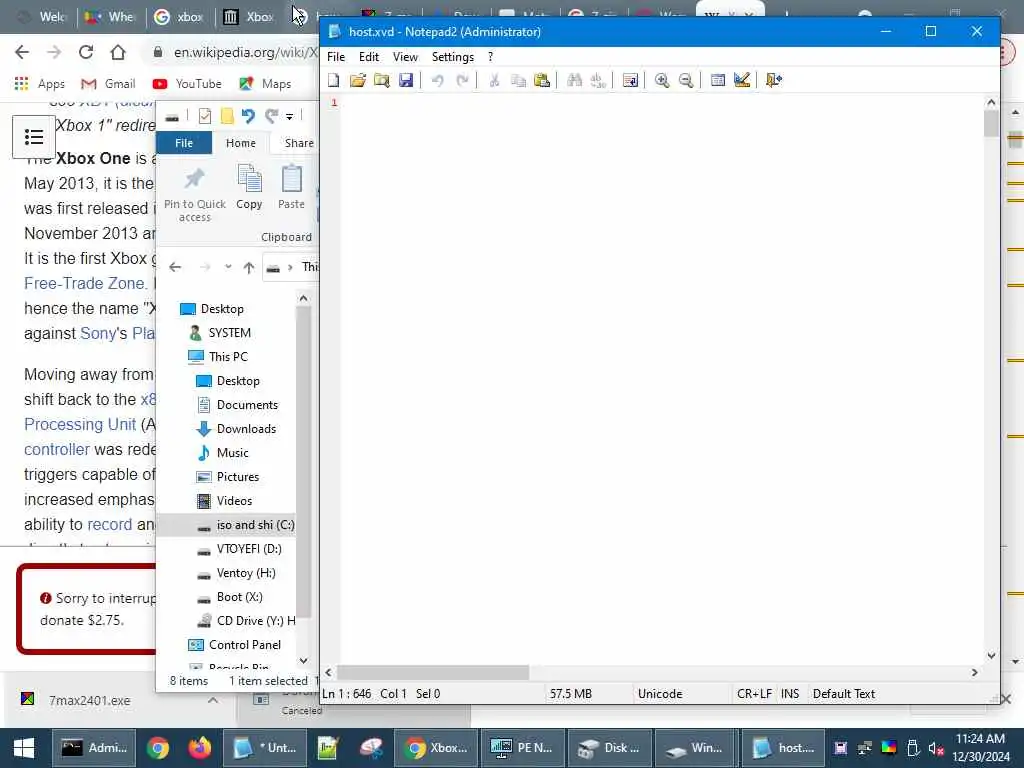Open Find with the binoculars icon

574,80
